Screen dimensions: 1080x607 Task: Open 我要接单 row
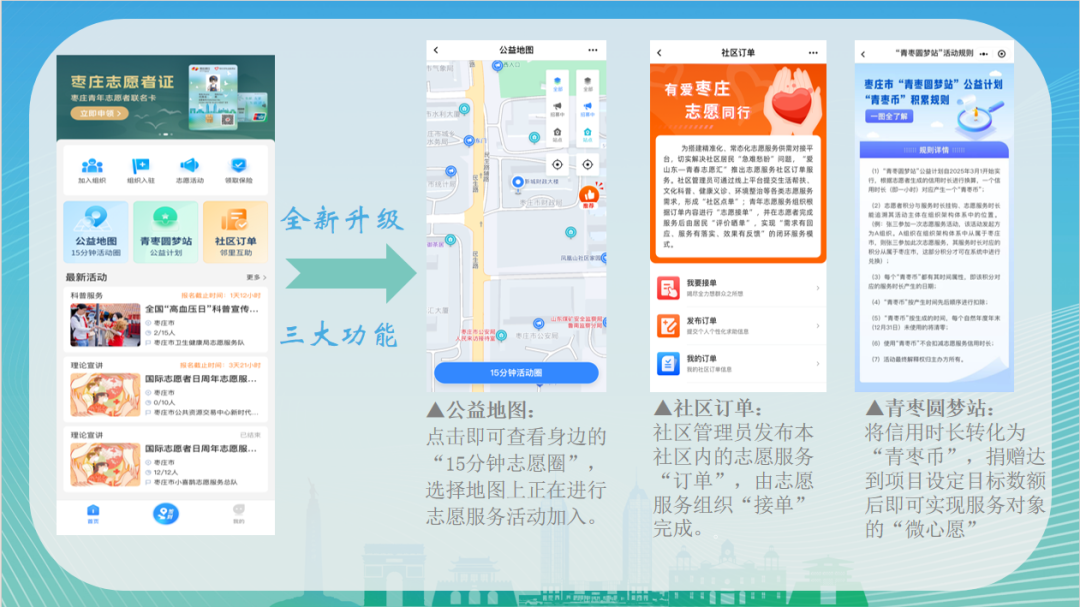coord(738,288)
